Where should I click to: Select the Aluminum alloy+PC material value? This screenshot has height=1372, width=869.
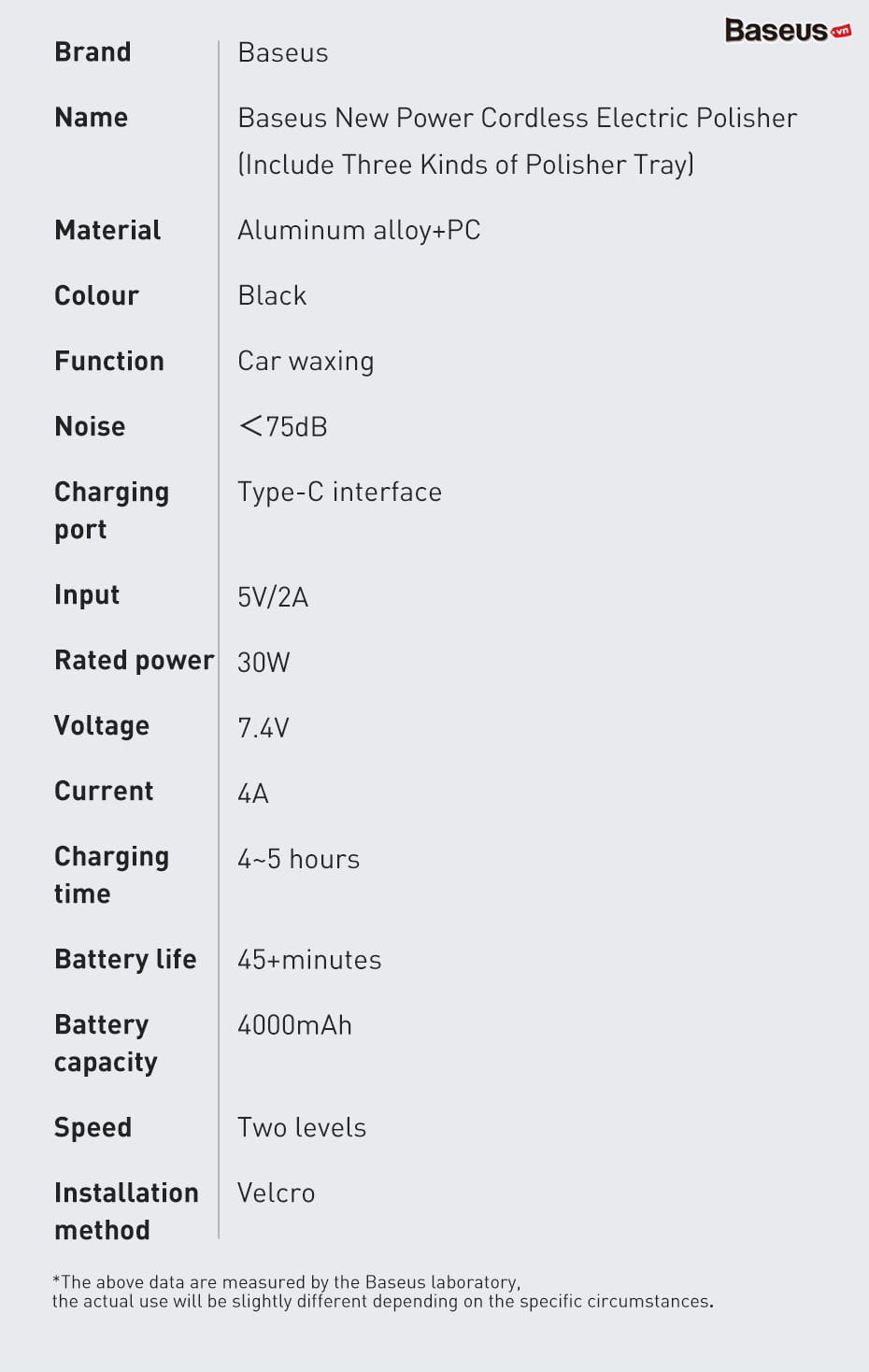(359, 230)
